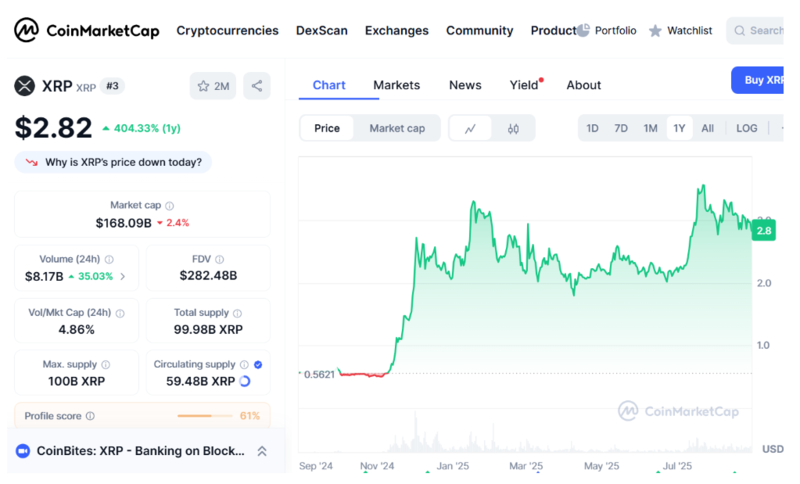The image size is (800, 484).
Task: Click verified badge beside Circulating supply
Action: pos(258,365)
